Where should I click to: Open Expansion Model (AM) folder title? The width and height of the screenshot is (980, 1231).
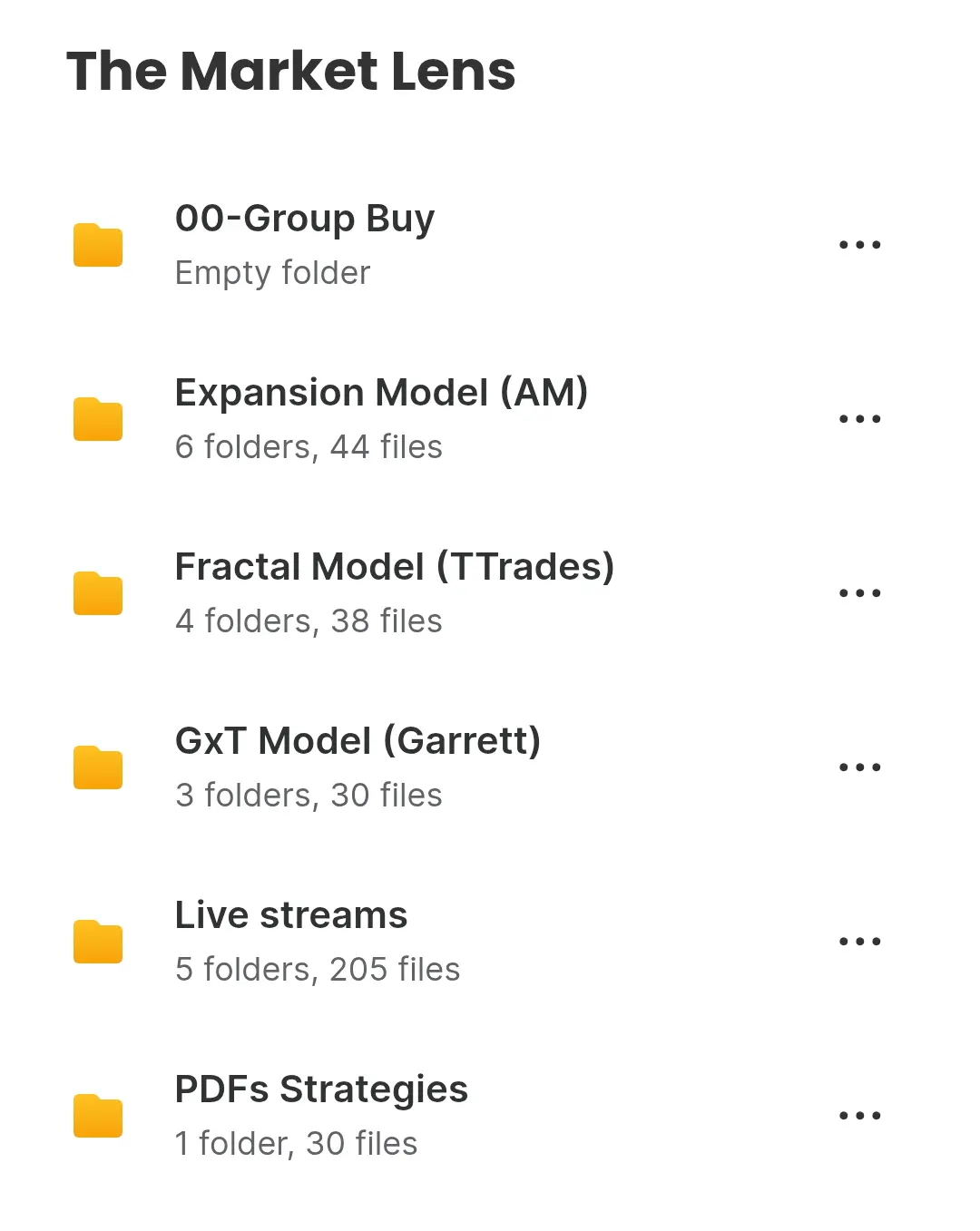tap(381, 393)
